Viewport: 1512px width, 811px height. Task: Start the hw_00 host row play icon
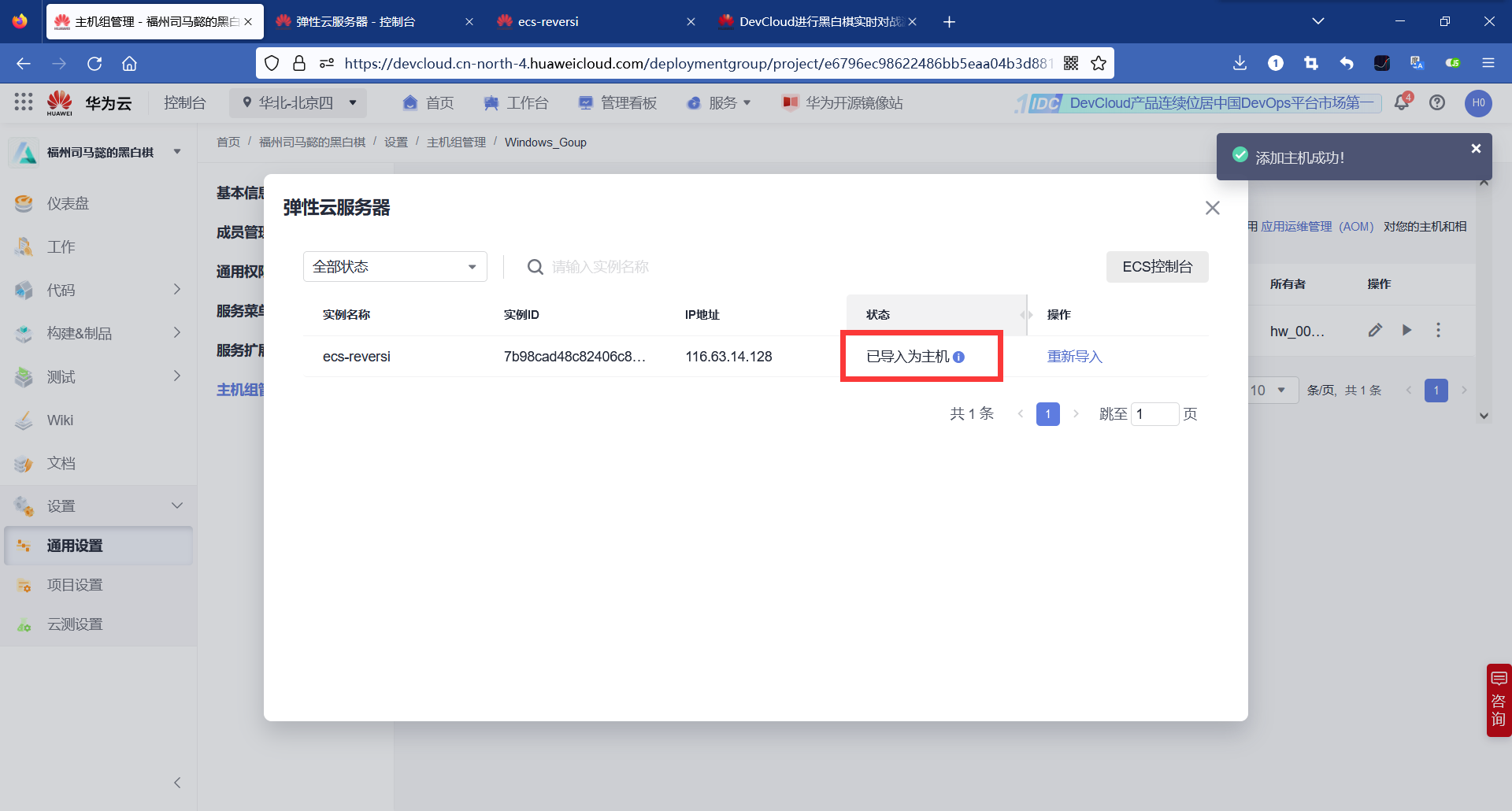[1406, 331]
